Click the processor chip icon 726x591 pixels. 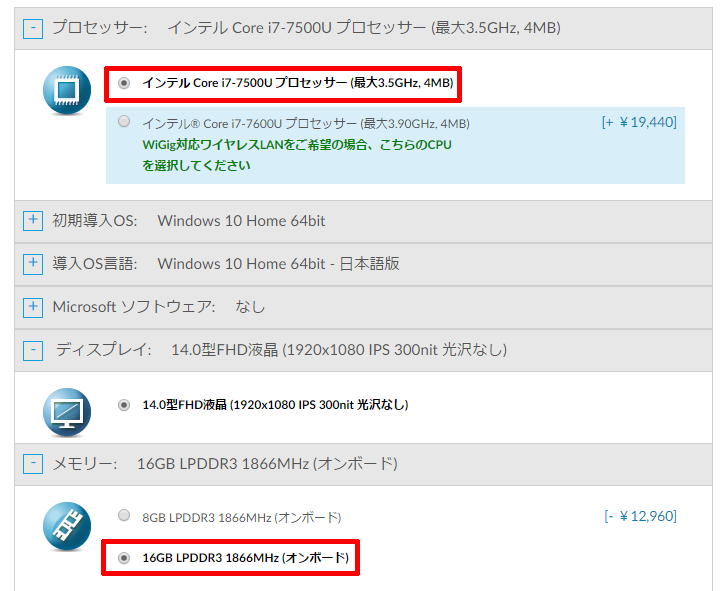point(67,90)
